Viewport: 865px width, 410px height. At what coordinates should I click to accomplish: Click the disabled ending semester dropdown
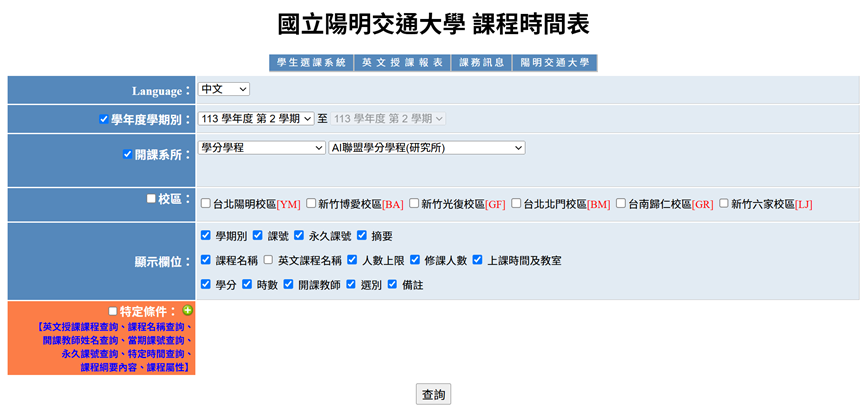(388, 118)
